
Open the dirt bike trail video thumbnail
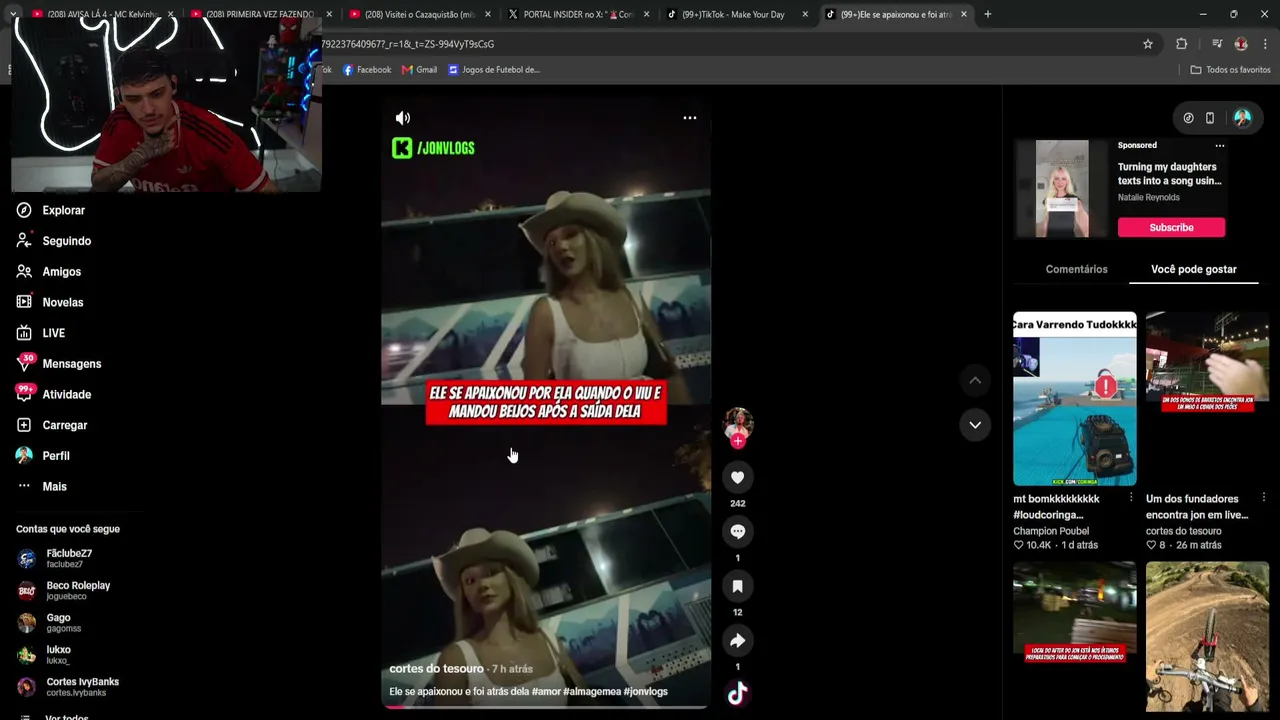coord(1207,637)
